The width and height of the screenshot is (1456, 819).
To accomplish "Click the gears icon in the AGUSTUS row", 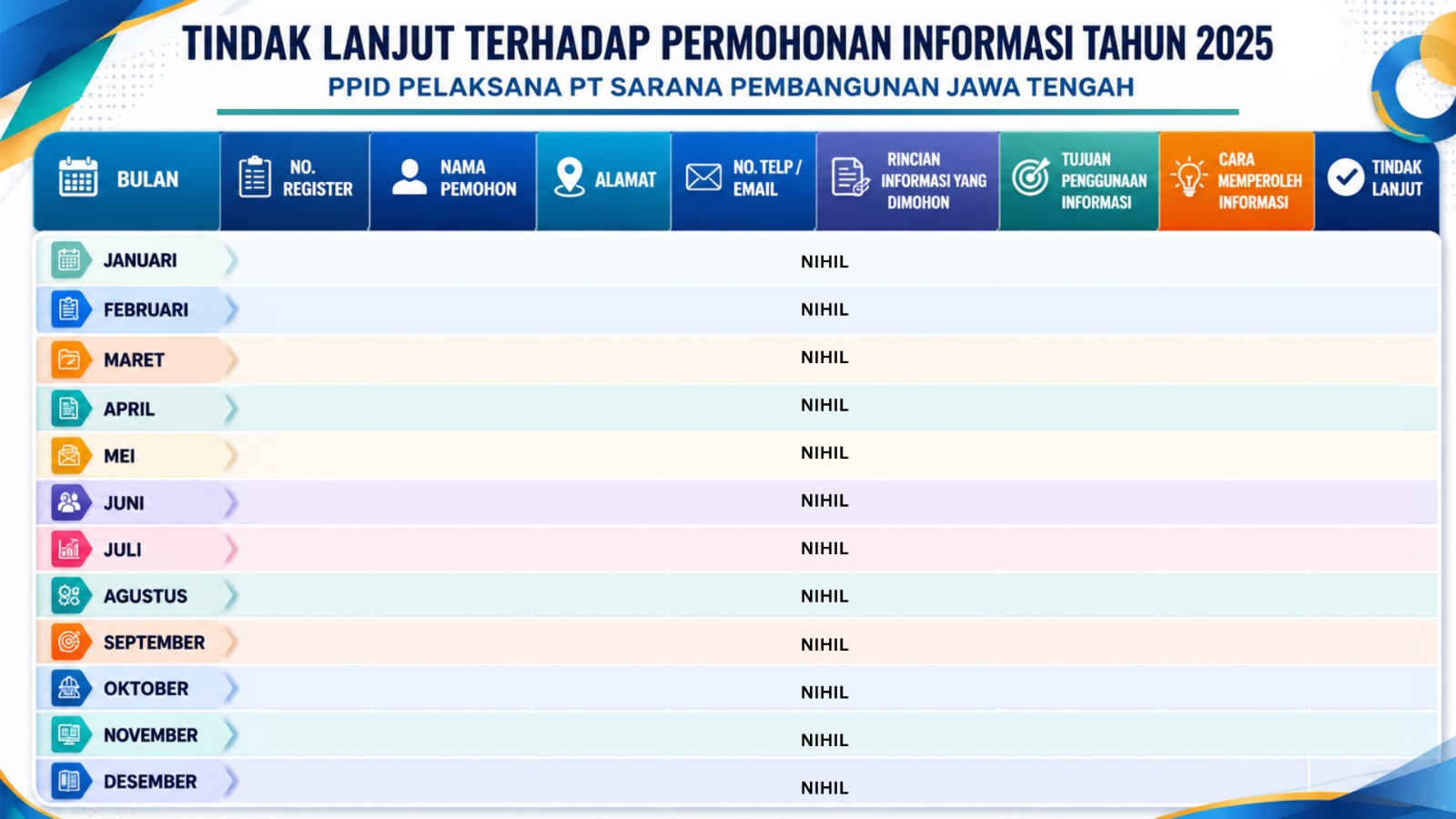I will tap(68, 596).
